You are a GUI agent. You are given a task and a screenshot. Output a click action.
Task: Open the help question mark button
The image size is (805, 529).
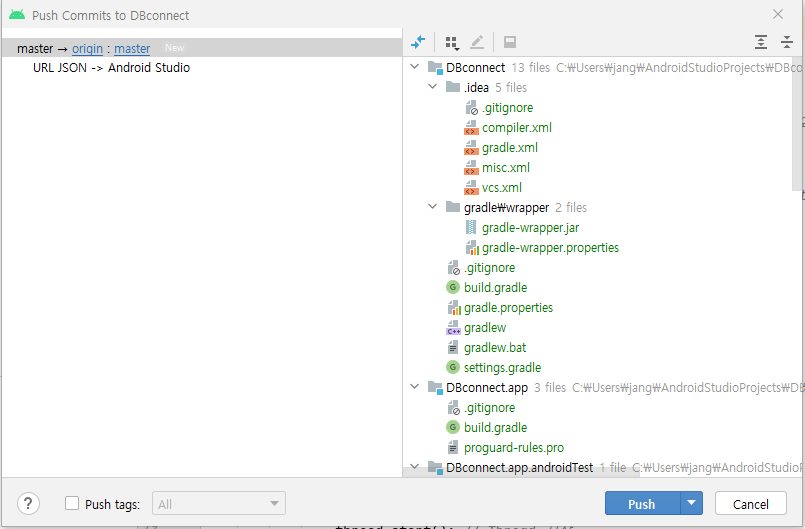tap(28, 504)
